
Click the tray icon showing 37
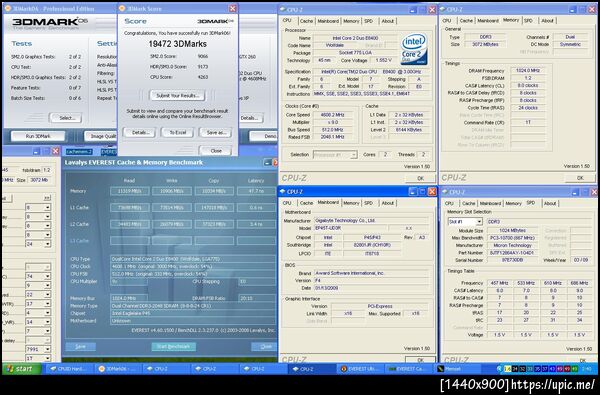click(x=544, y=369)
